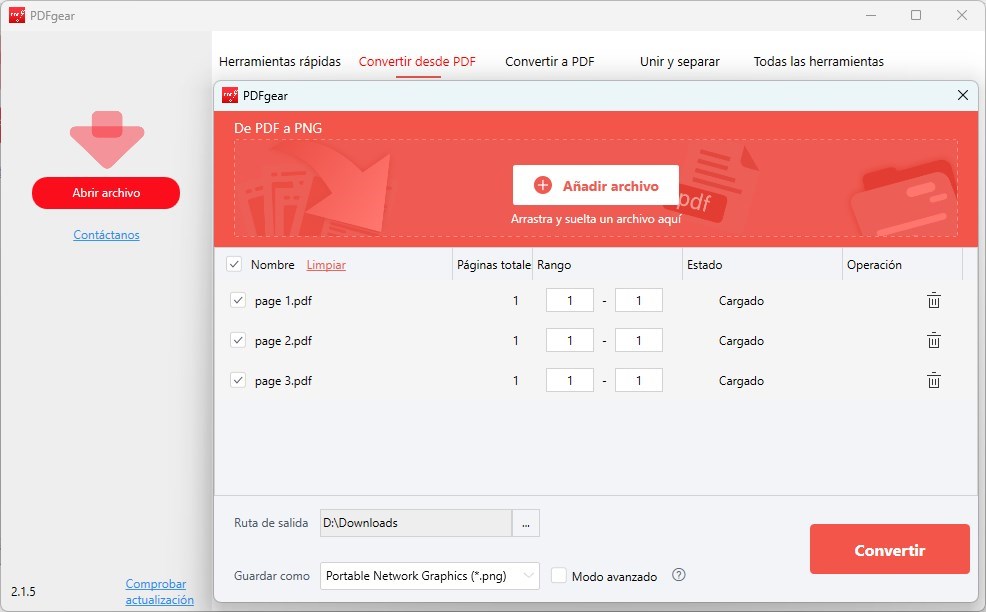Click the red download arrow graphic in sidebar
986x612 pixels.
pos(107,139)
